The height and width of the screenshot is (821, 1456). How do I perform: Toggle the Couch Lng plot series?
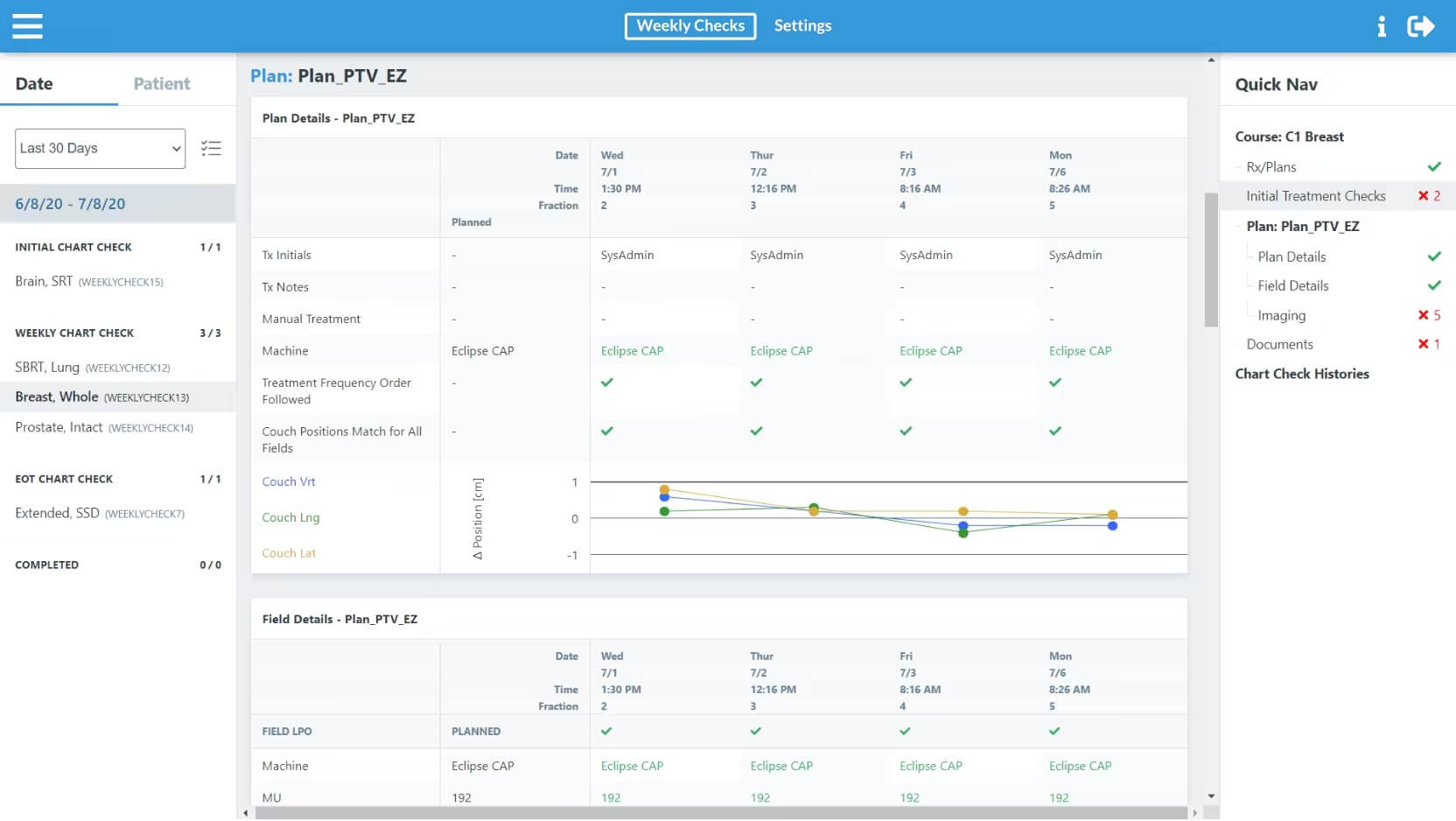click(x=290, y=517)
